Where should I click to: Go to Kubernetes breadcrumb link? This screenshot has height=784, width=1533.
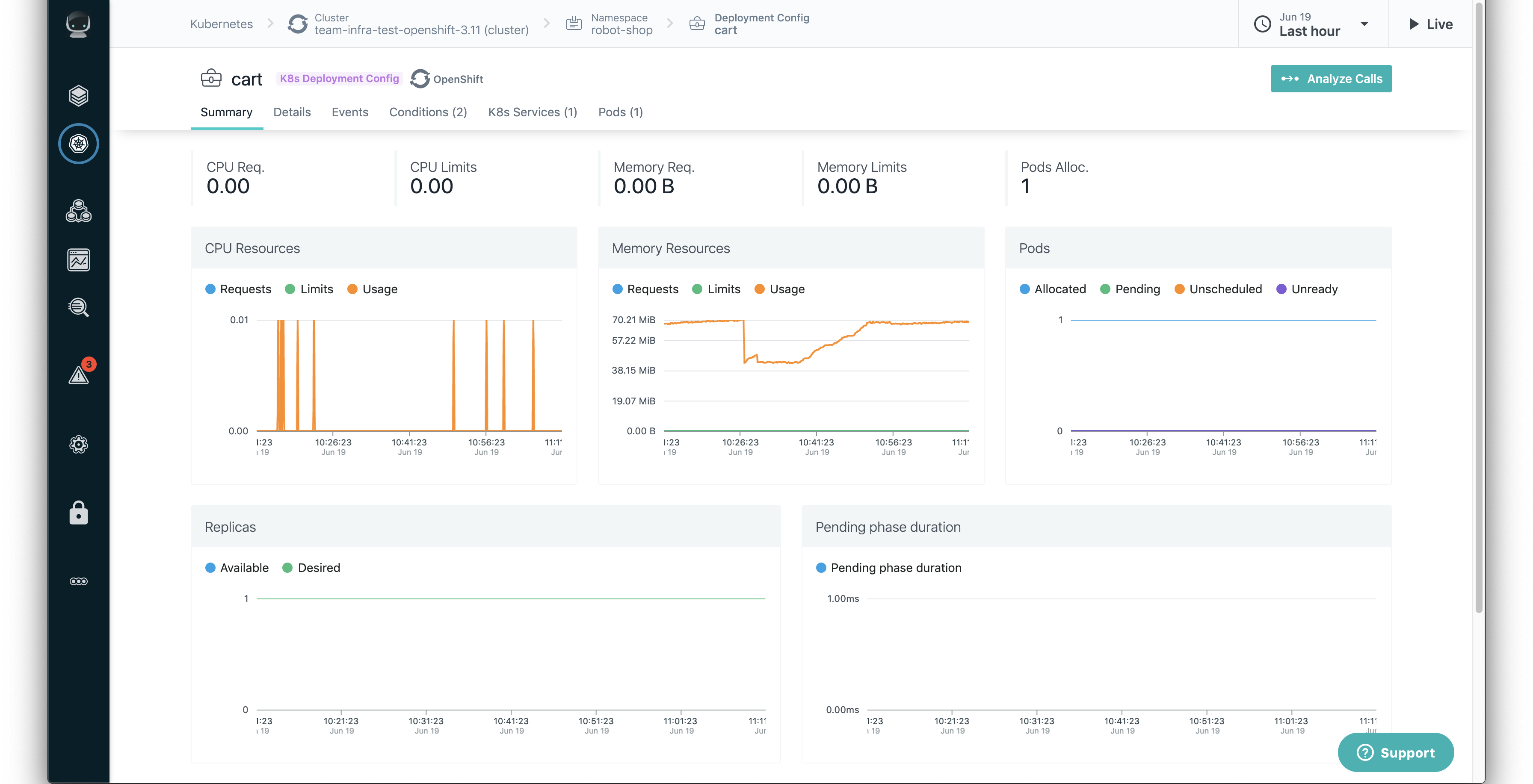coord(222,24)
